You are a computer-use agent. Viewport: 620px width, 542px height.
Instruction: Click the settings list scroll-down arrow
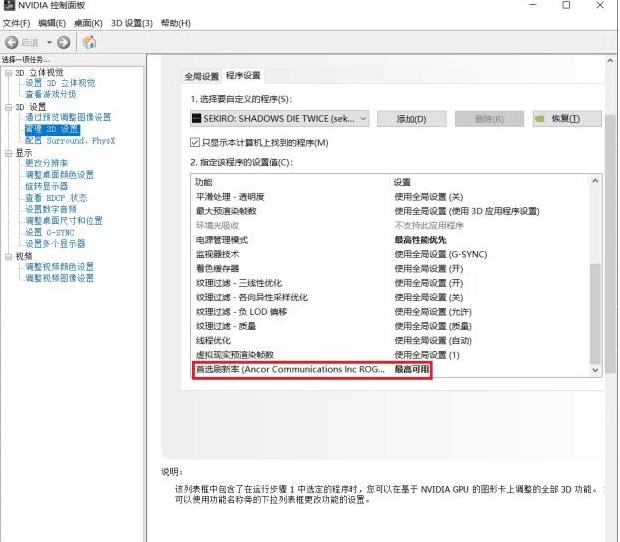tap(595, 370)
